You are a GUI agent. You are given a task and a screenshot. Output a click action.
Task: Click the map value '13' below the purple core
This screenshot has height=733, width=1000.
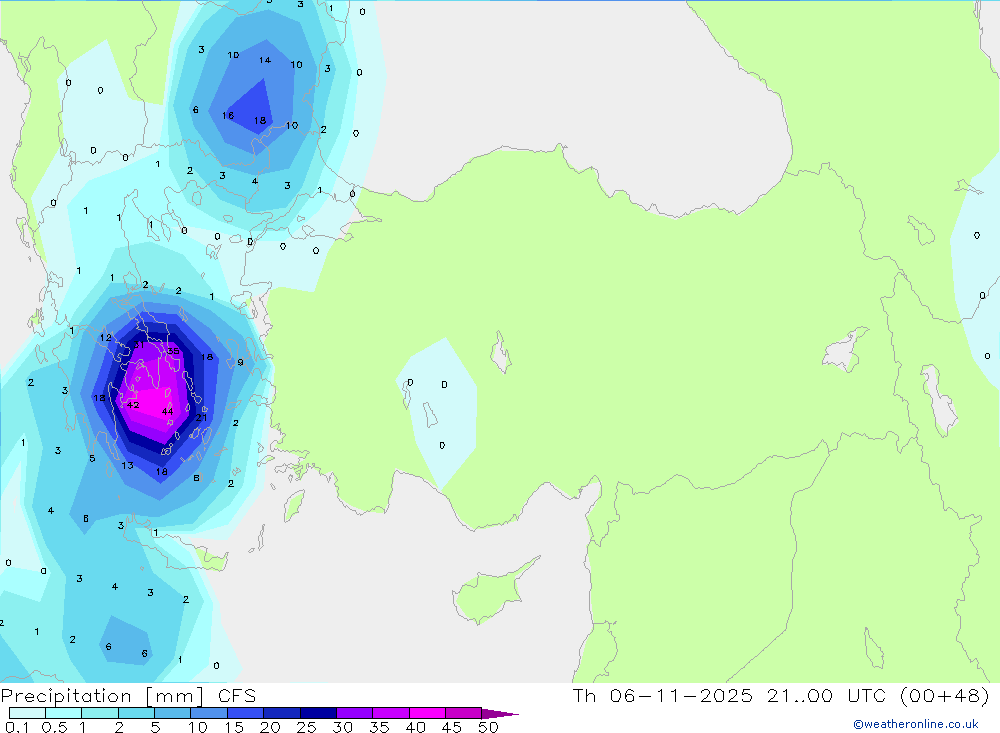pyautogui.click(x=128, y=466)
